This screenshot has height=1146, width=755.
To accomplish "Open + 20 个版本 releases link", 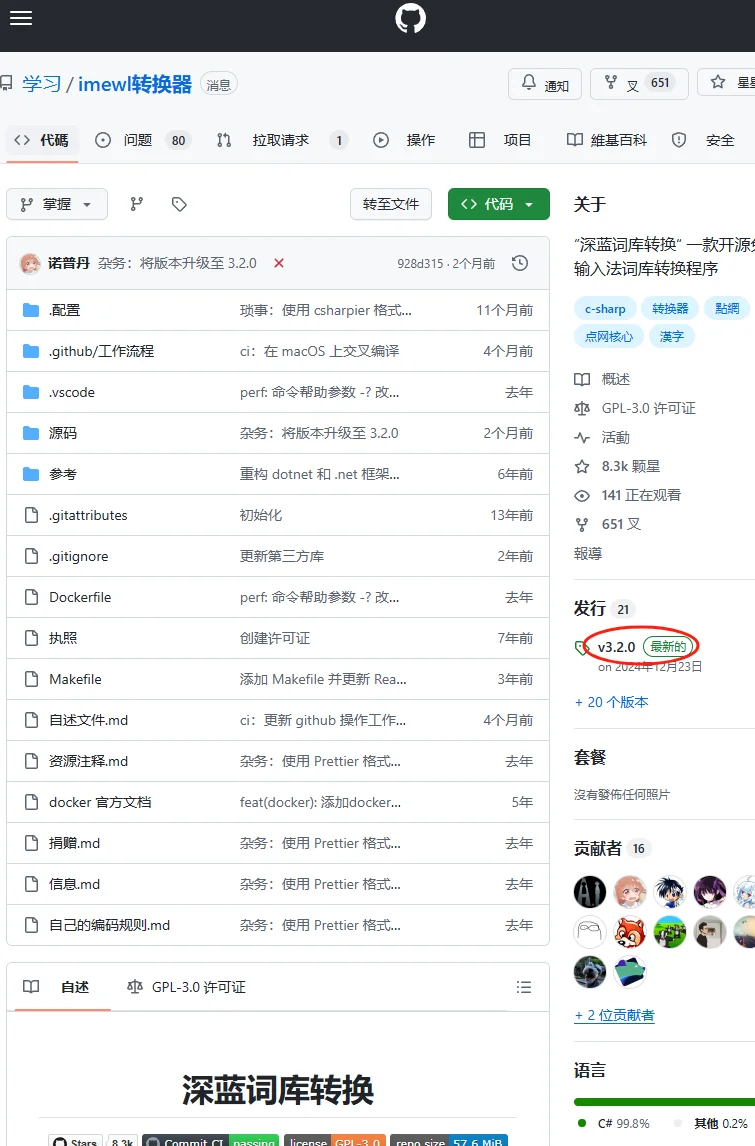I will tap(612, 702).
